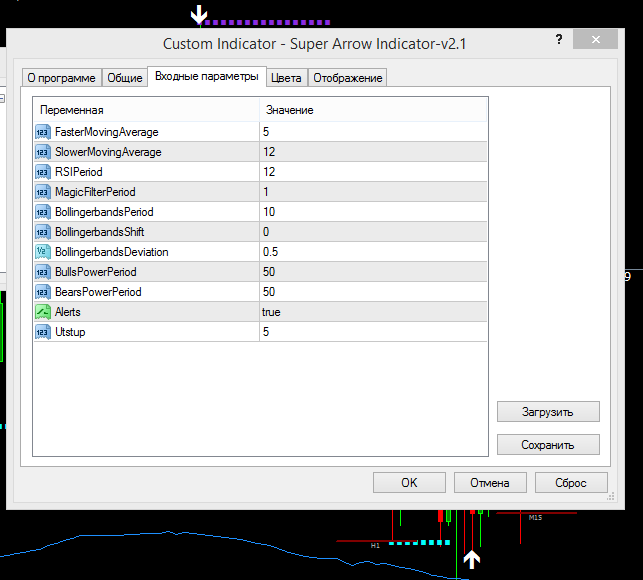Viewport: 643px width, 580px height.
Task: Click the double-type icon beside BollingerbandsDeviation
Action: click(x=43, y=252)
